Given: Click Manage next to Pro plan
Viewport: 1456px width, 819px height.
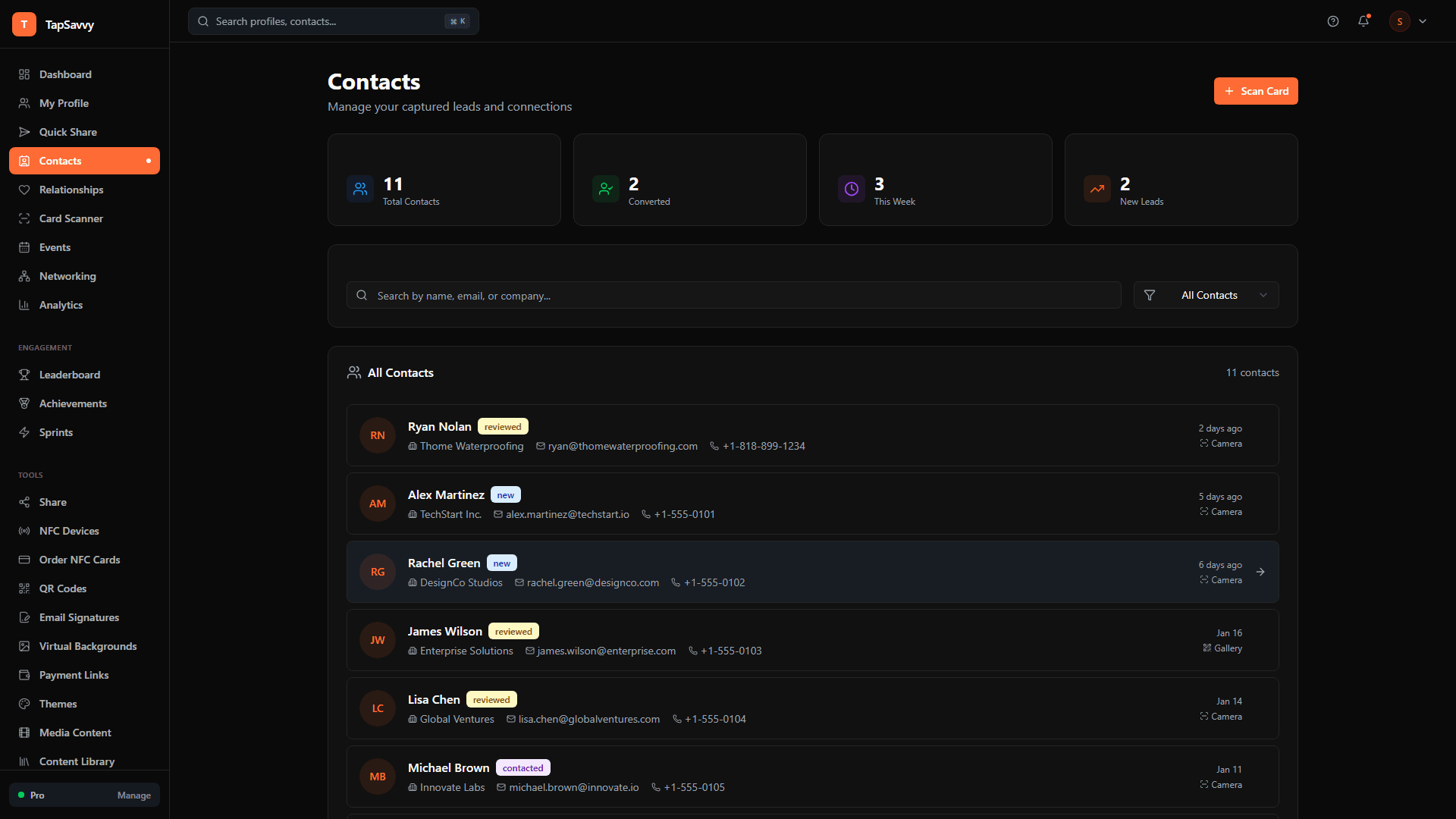Looking at the screenshot, I should tap(133, 795).
